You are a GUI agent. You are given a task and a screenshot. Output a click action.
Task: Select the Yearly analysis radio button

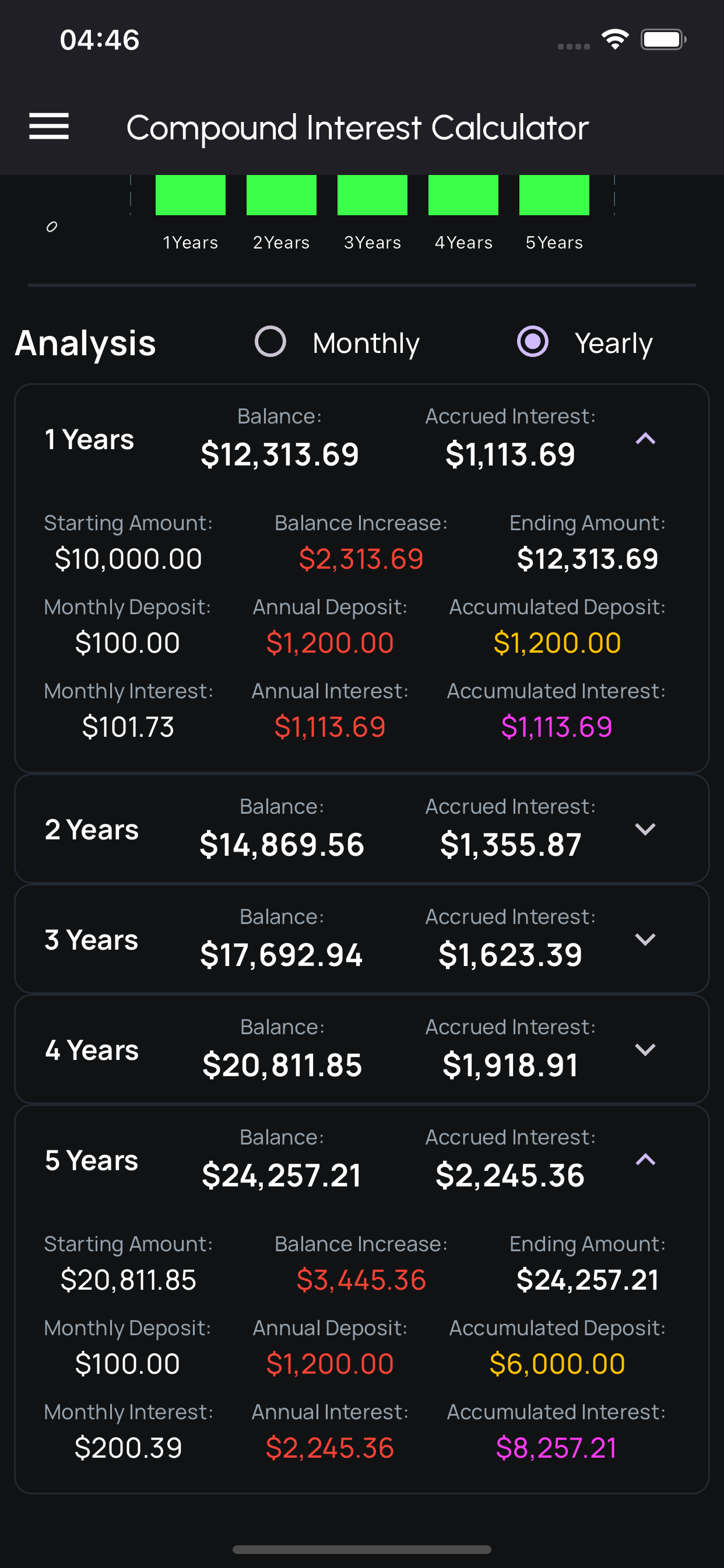tap(532, 341)
